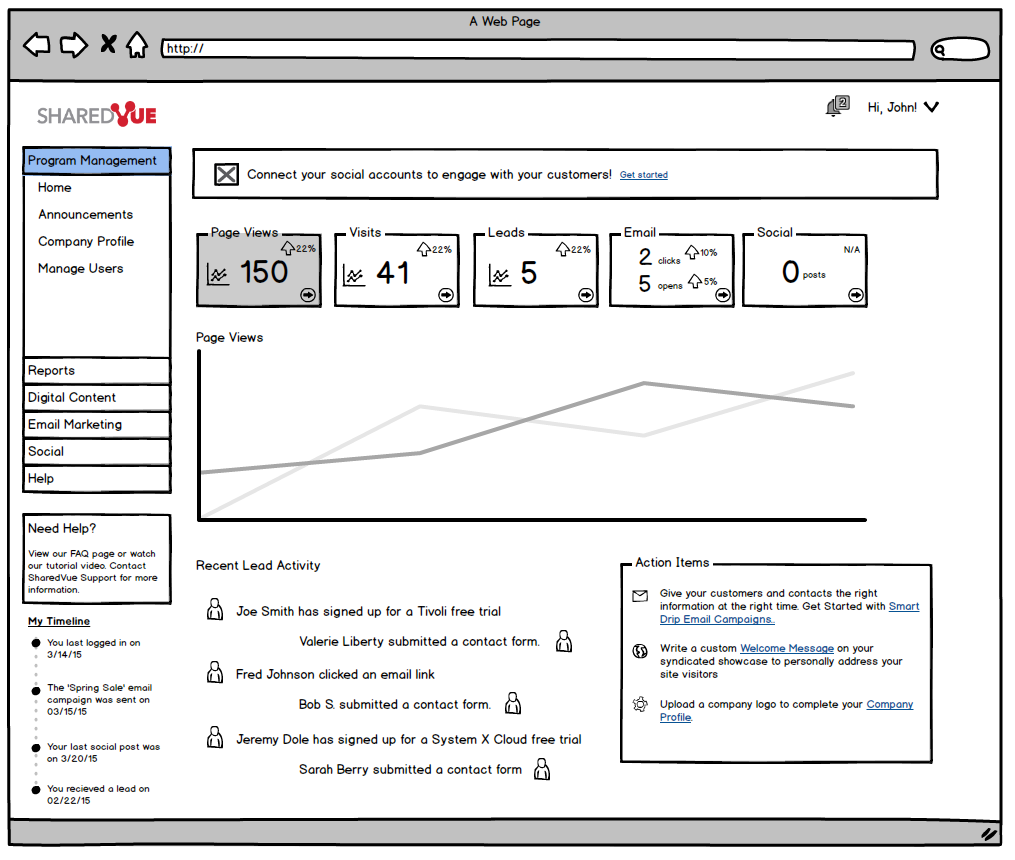Viewport: 1015px width, 860px height.
Task: Open Home in sidebar
Action: (x=54, y=188)
